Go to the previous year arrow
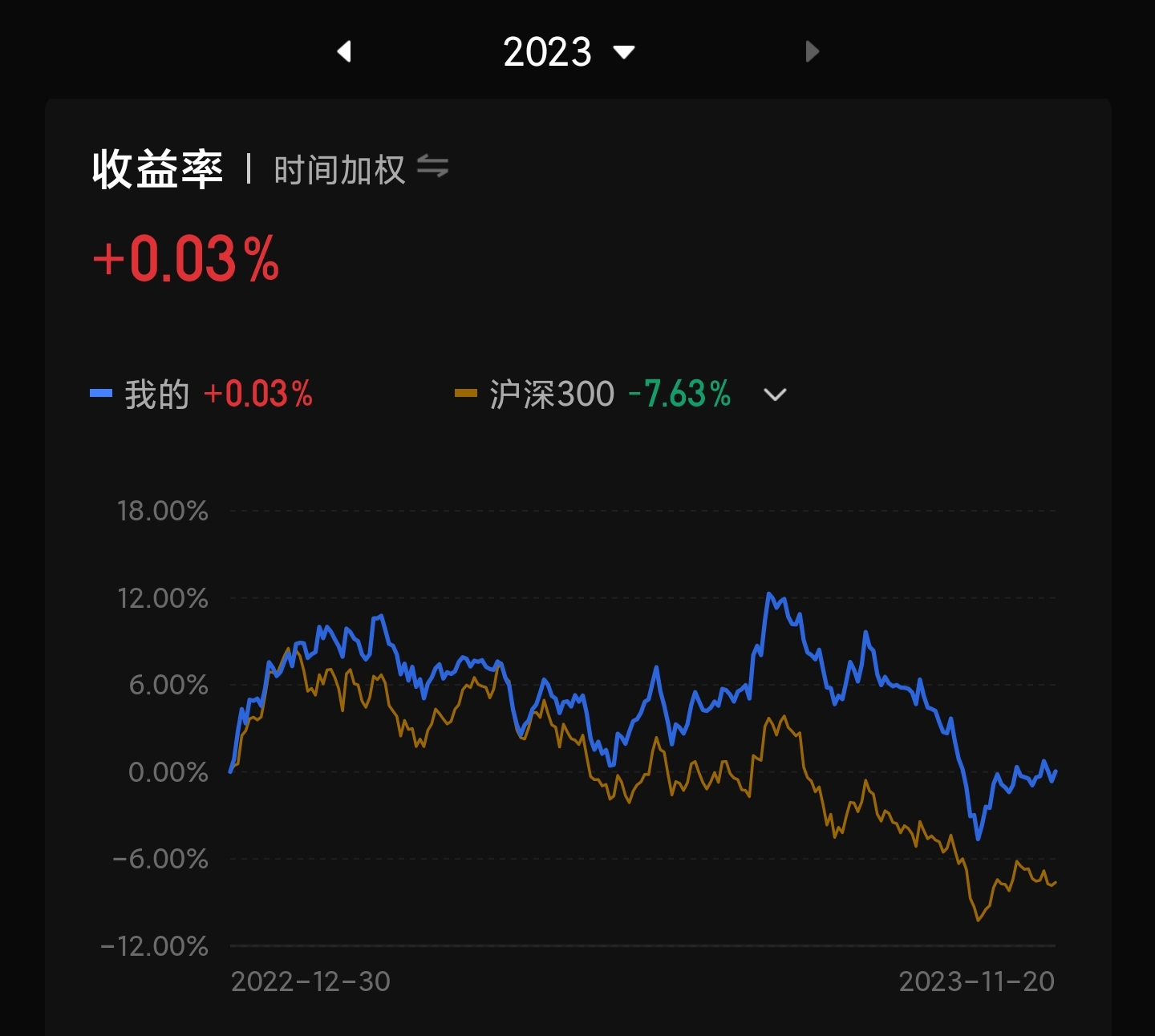 pyautogui.click(x=344, y=52)
